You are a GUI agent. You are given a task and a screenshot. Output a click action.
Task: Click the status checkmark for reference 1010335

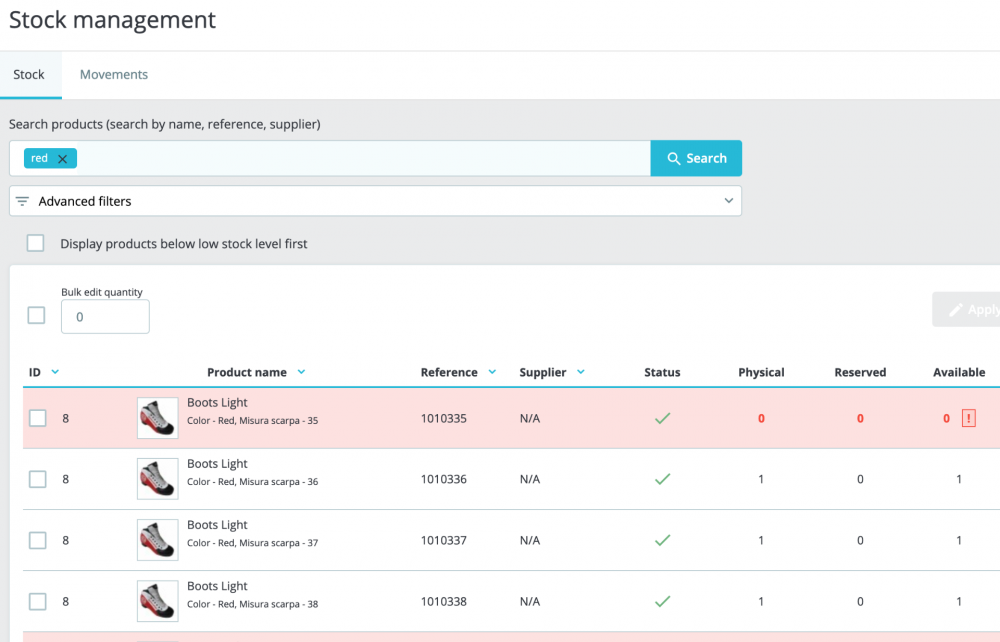(662, 418)
